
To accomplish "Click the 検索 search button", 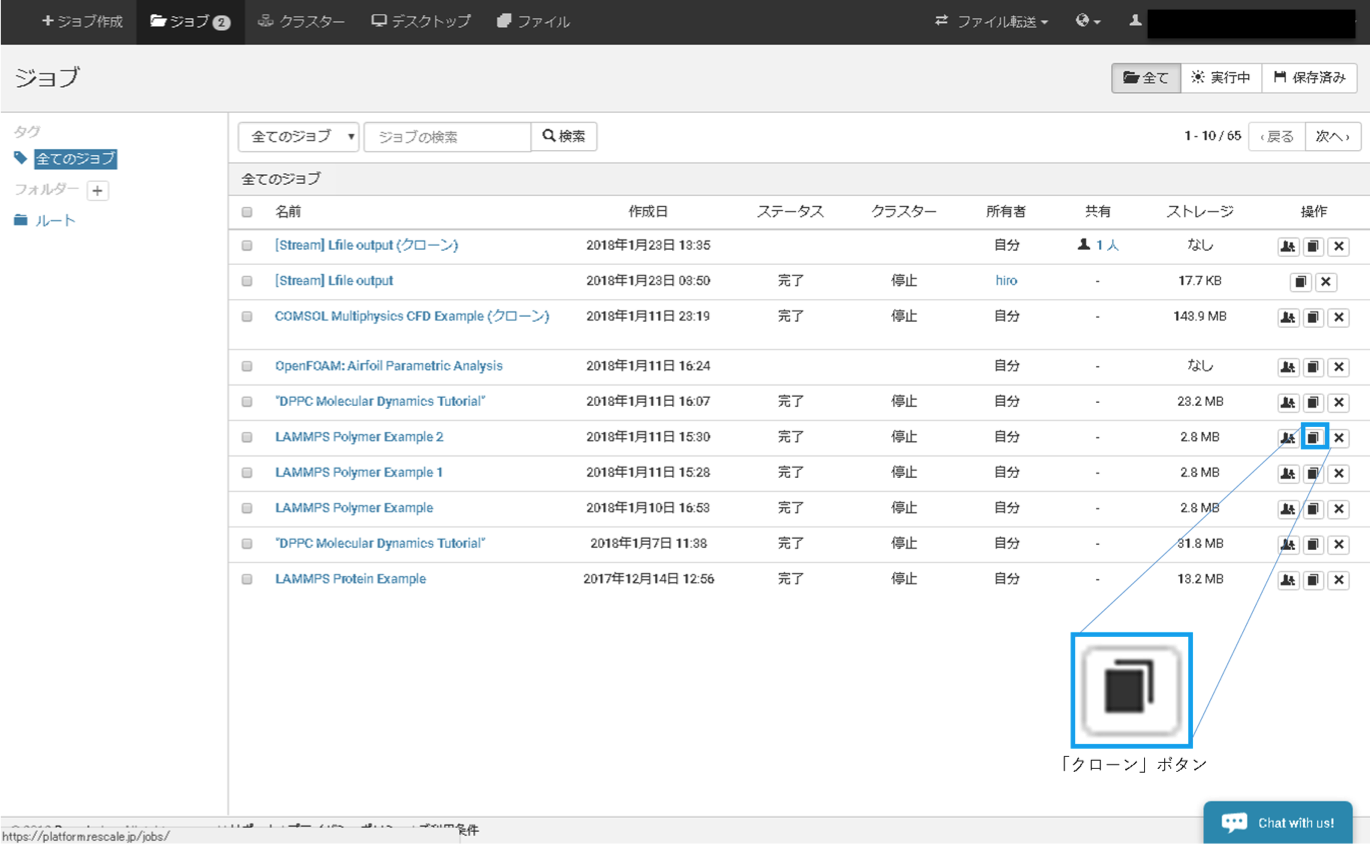I will (564, 137).
